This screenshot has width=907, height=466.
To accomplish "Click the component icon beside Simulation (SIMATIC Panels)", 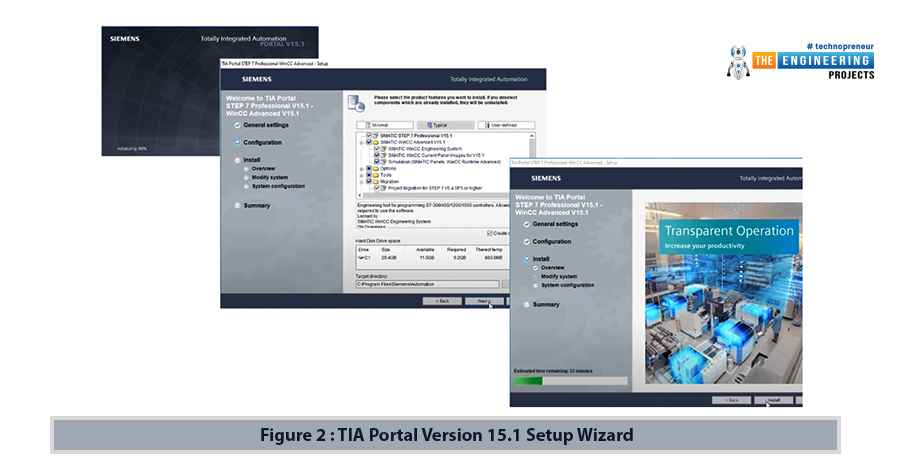I will pyautogui.click(x=384, y=162).
